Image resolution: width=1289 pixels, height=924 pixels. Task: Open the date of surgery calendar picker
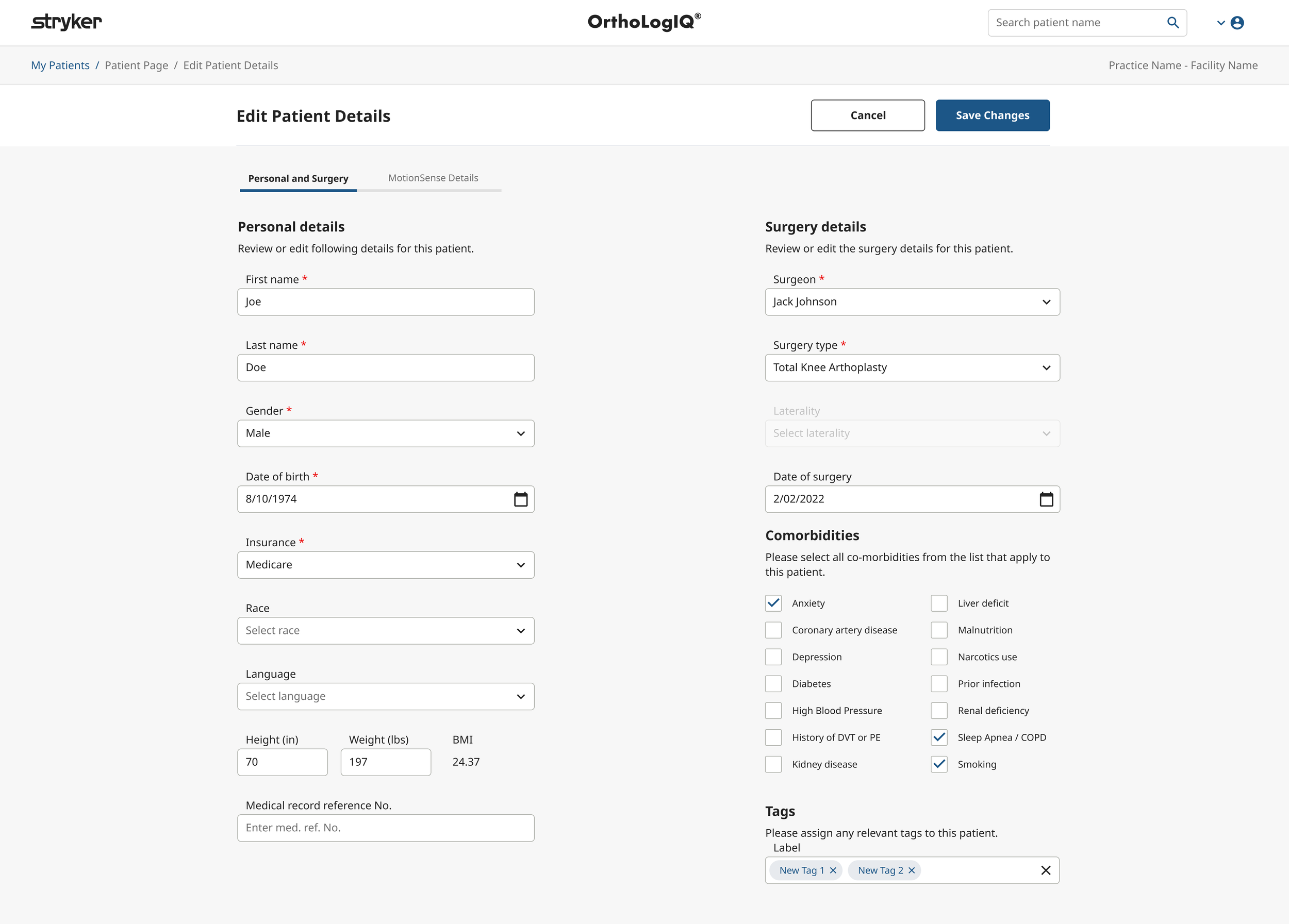(x=1047, y=499)
